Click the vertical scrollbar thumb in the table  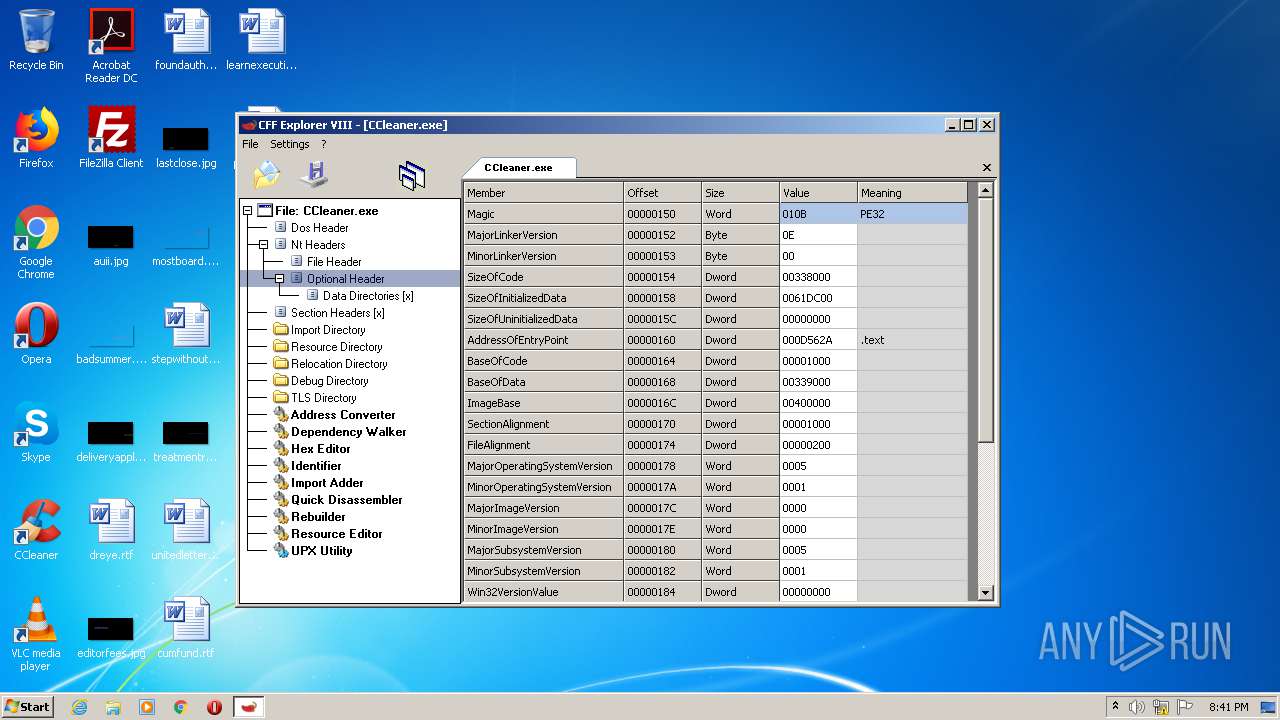985,320
